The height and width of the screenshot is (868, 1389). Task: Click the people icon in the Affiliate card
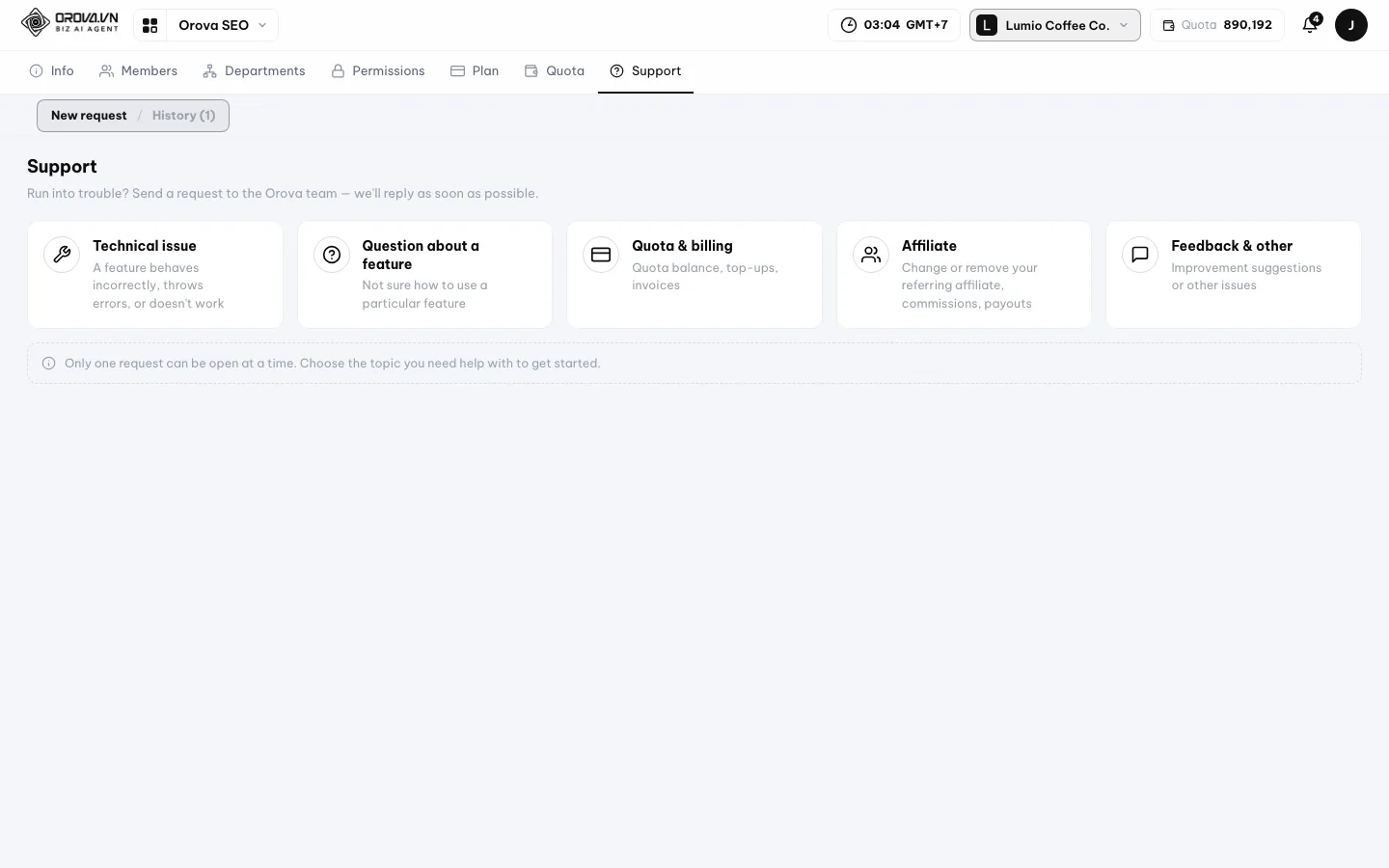point(871,255)
